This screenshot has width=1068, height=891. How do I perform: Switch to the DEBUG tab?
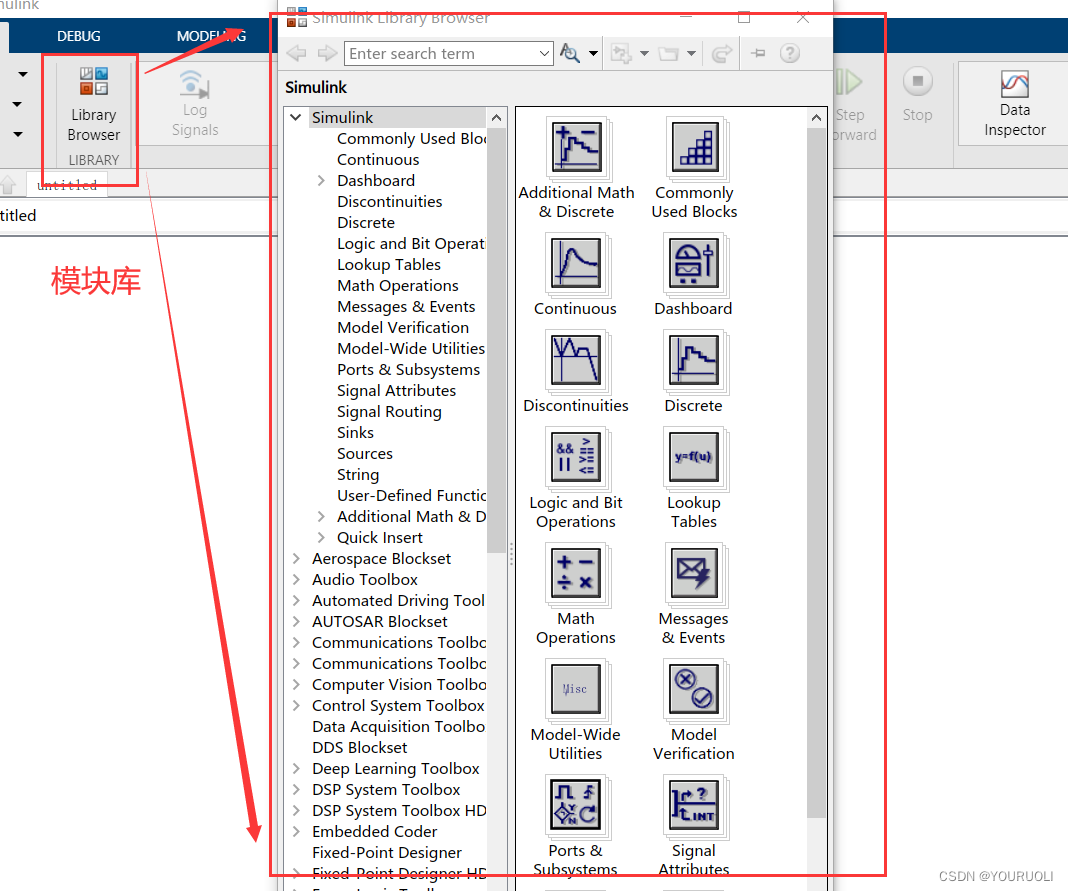pyautogui.click(x=78, y=36)
